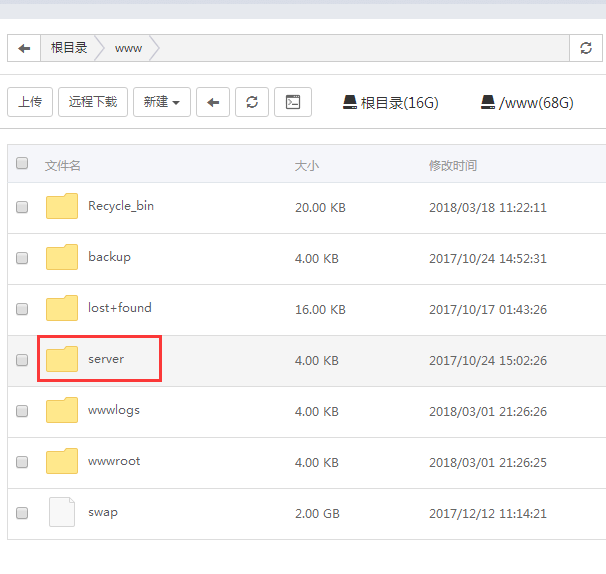Open the wwwroot folder name

[x=114, y=461]
